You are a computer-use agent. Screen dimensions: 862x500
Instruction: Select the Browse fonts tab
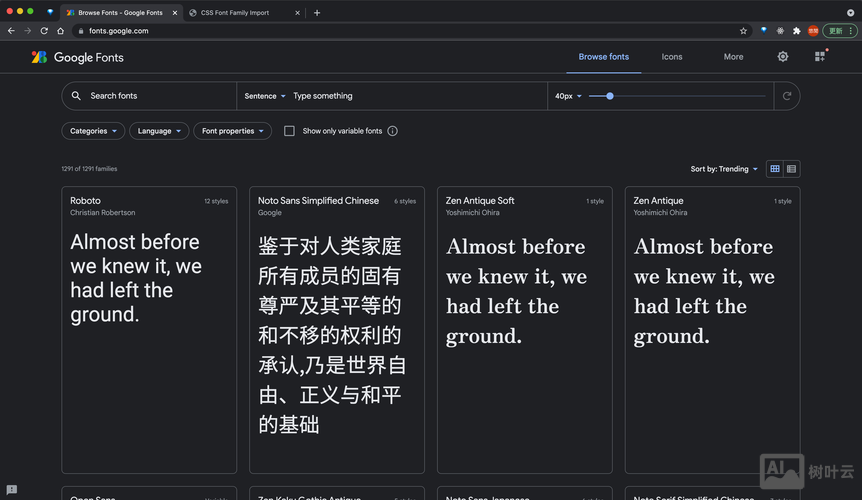click(x=604, y=57)
